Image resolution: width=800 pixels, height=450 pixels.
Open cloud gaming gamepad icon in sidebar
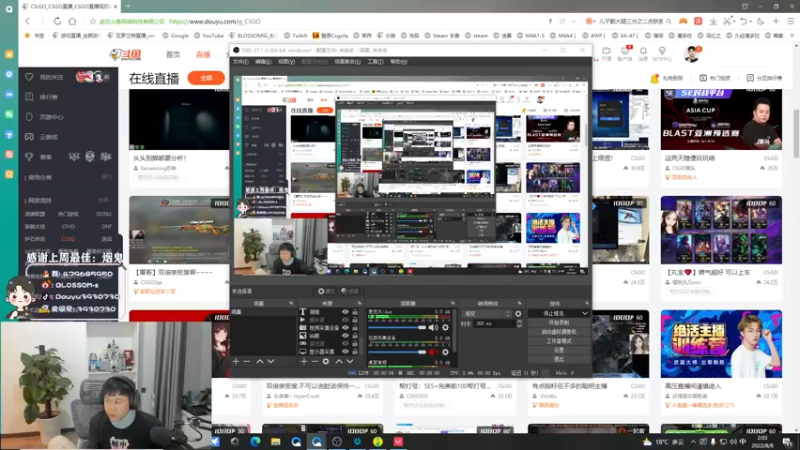point(29,137)
